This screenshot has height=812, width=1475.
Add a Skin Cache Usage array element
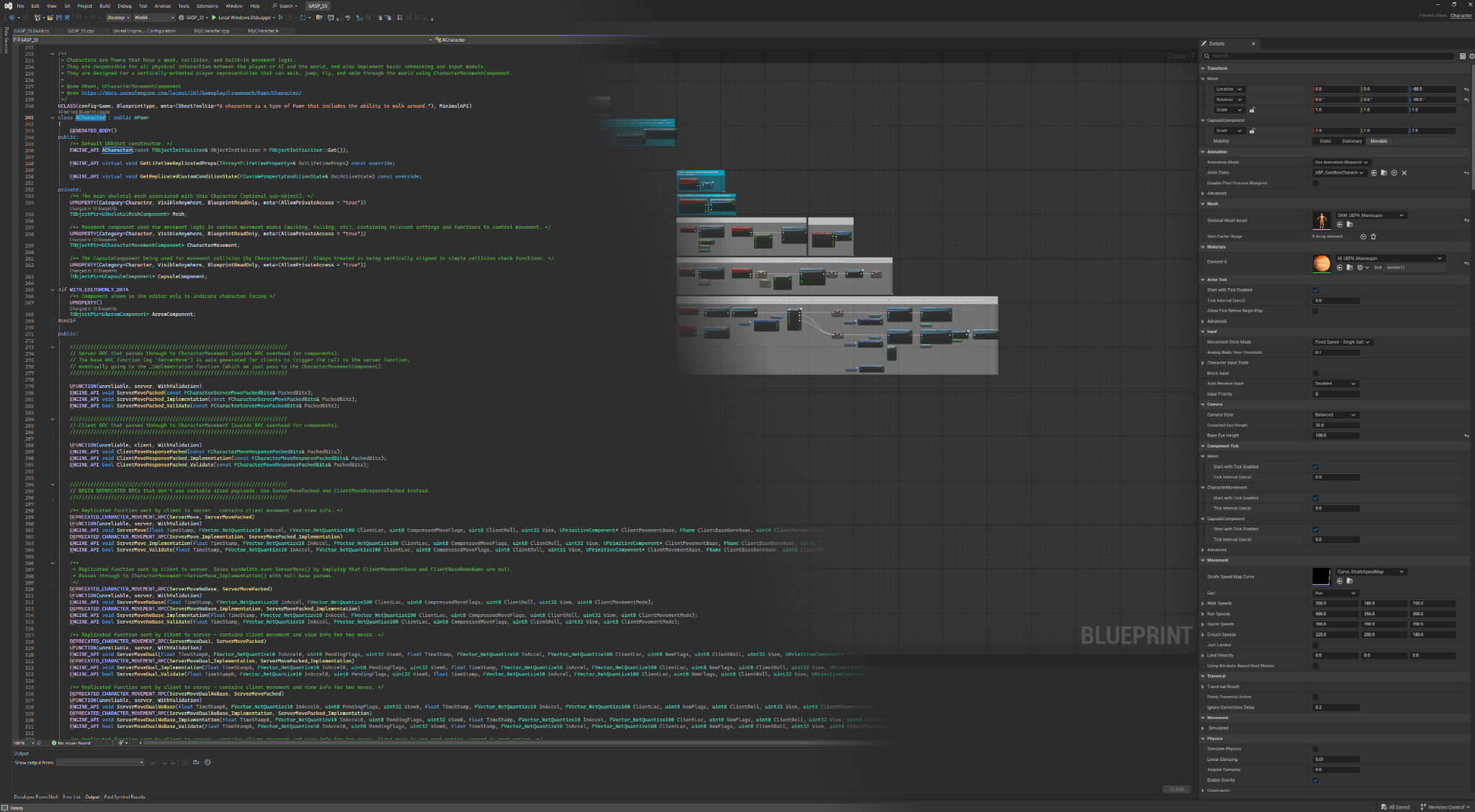(x=1363, y=238)
